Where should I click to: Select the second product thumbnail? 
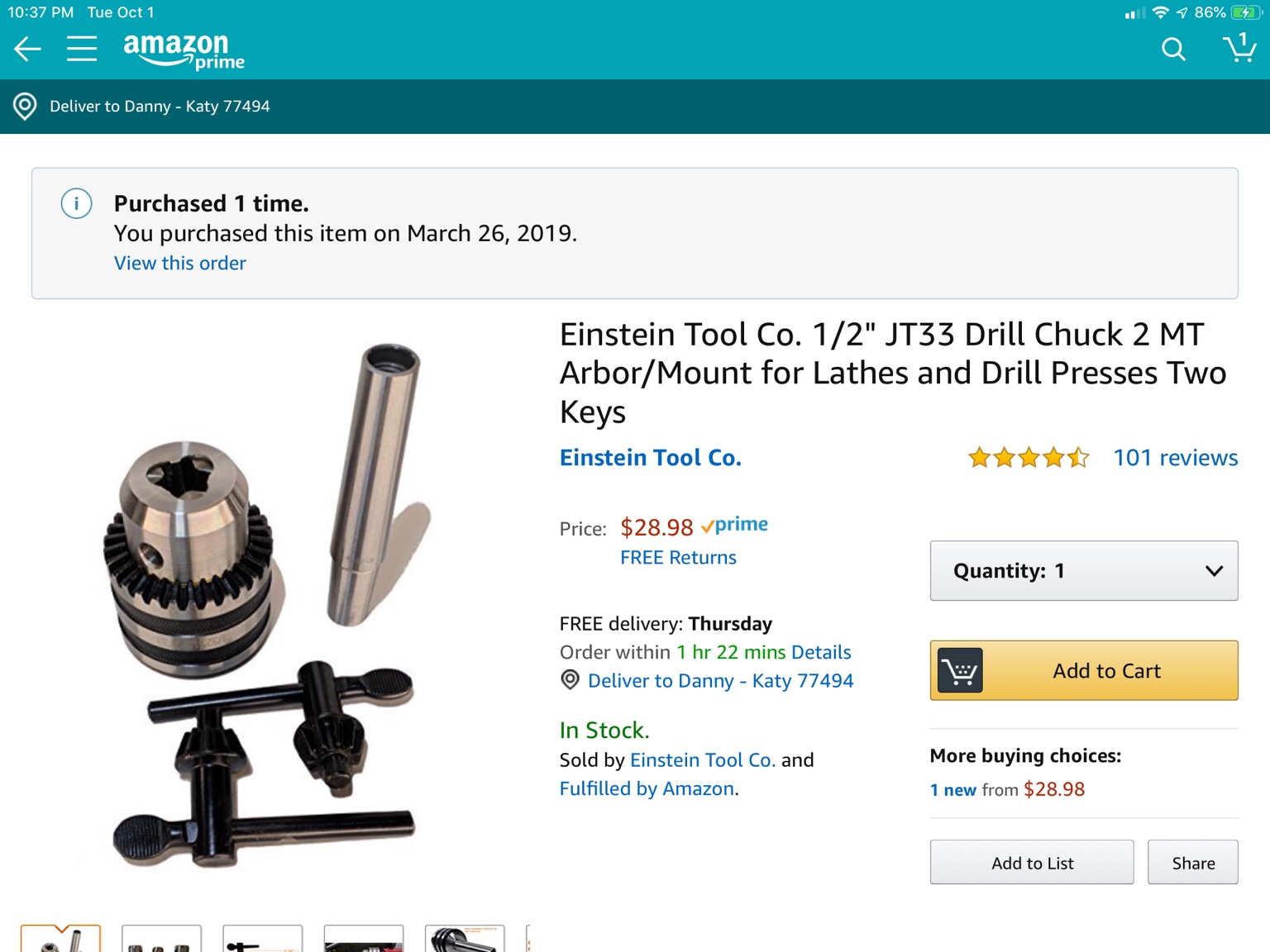coord(161,939)
